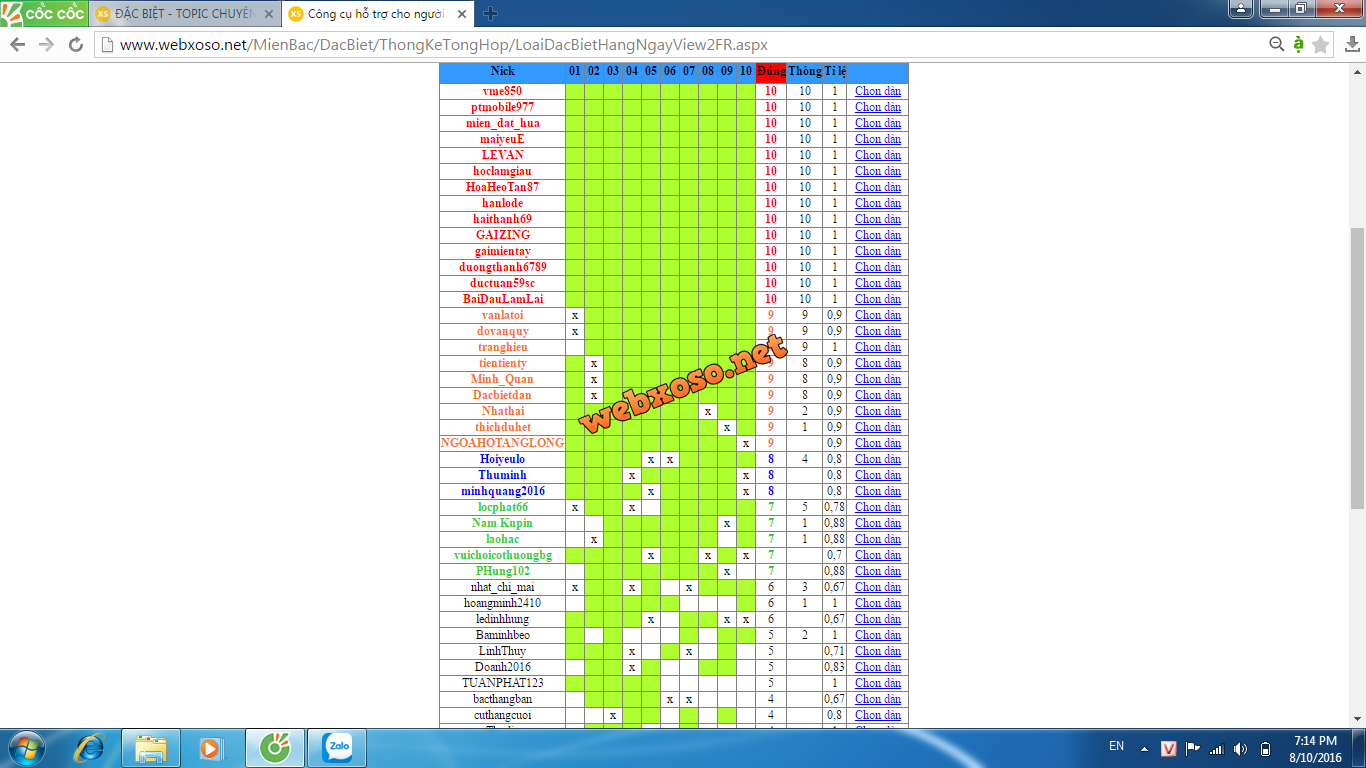Image resolution: width=1366 pixels, height=768 pixels.
Task: Reload the current page
Action: tap(75, 45)
